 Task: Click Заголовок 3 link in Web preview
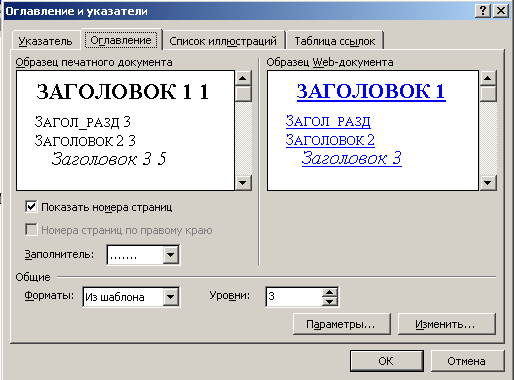pyautogui.click(x=351, y=158)
